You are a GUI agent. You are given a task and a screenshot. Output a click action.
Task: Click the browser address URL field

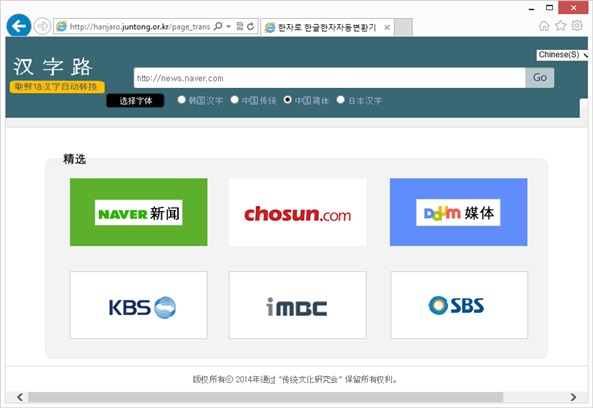coord(140,26)
